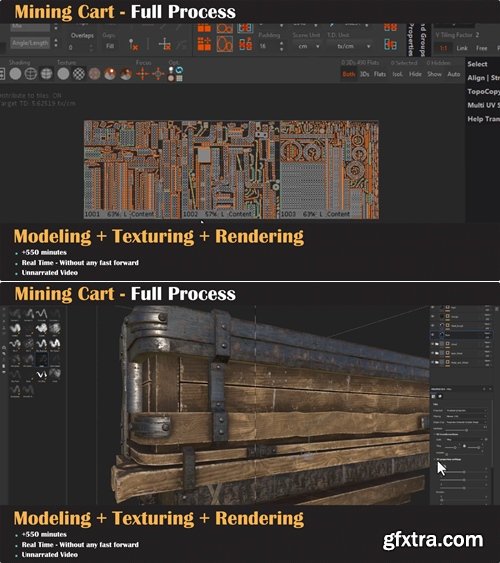Adjust the first 3D projection slider
500x563 pixels.
(463, 472)
